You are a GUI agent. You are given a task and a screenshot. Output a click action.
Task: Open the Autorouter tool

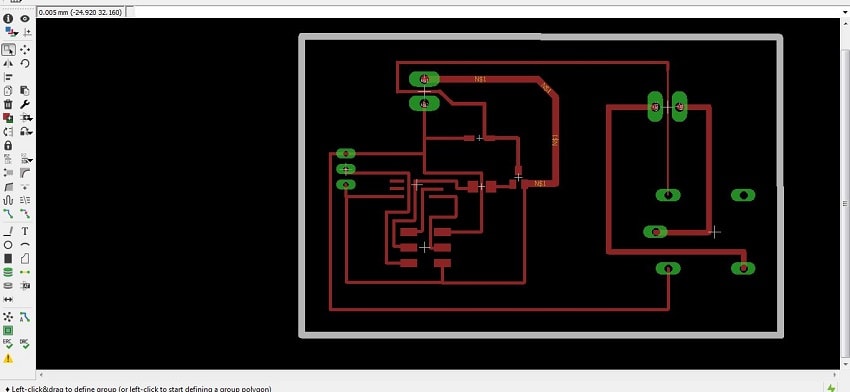pyautogui.click(x=25, y=317)
